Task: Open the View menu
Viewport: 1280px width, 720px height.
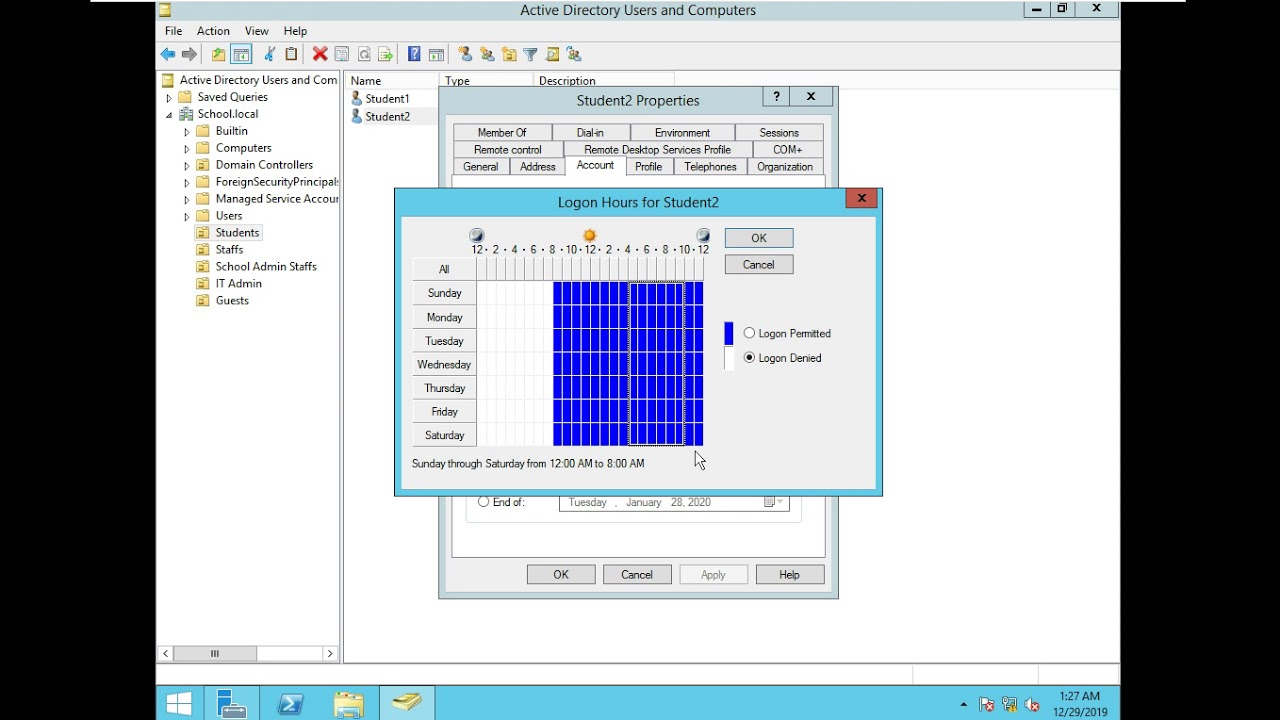Action: pyautogui.click(x=257, y=31)
